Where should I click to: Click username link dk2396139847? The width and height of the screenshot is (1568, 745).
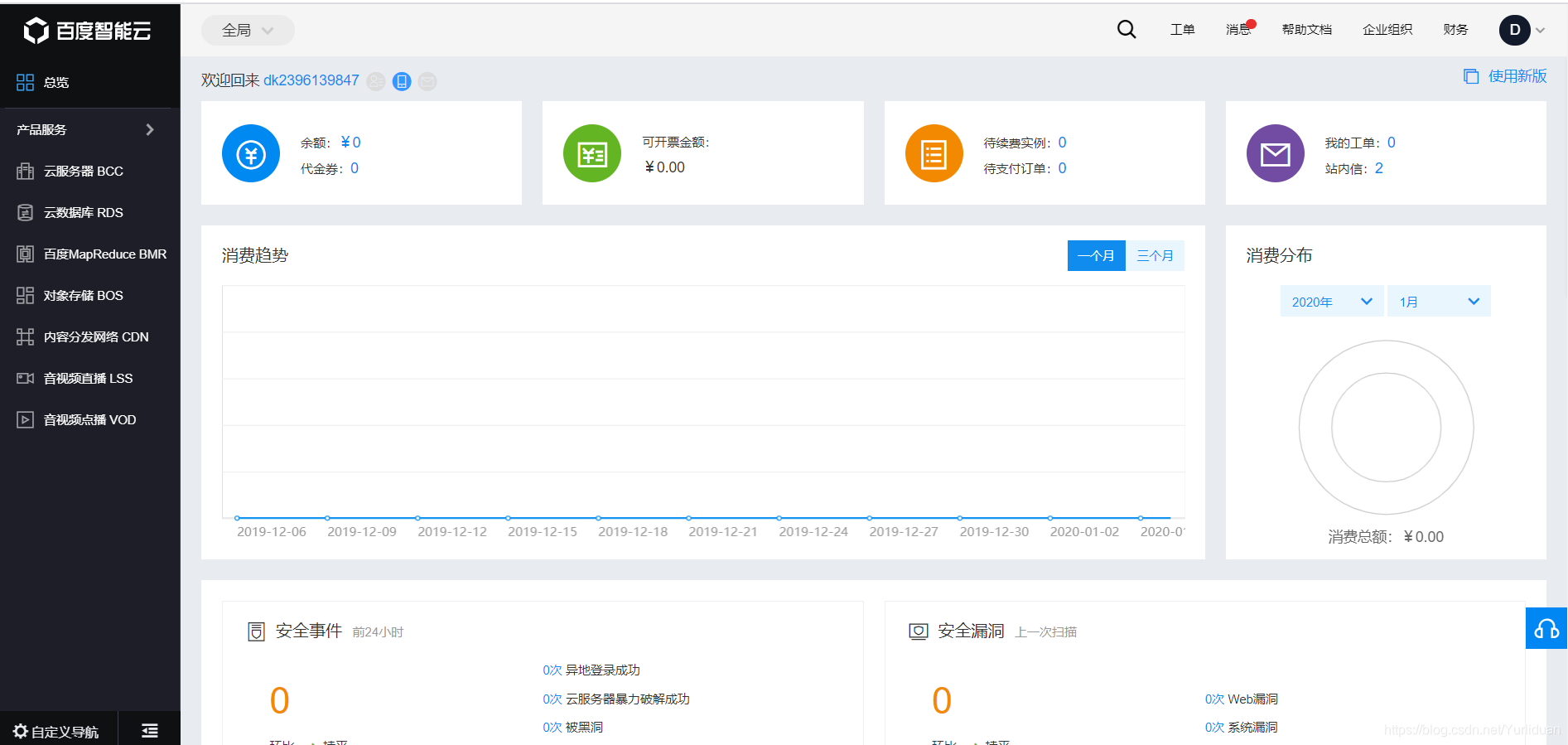coord(311,80)
